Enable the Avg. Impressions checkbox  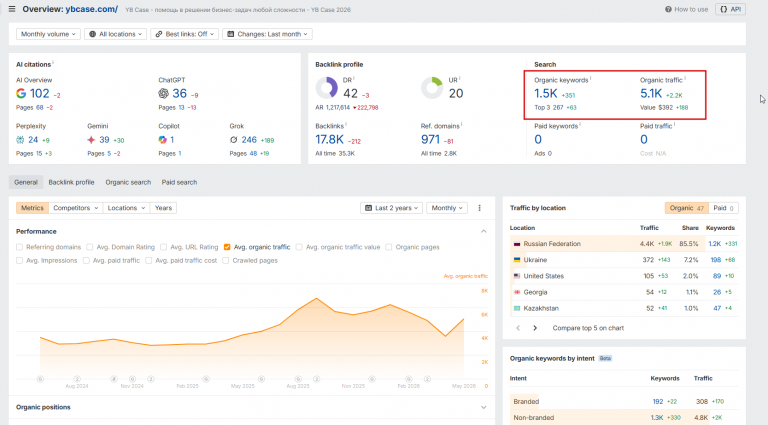[x=20, y=260]
